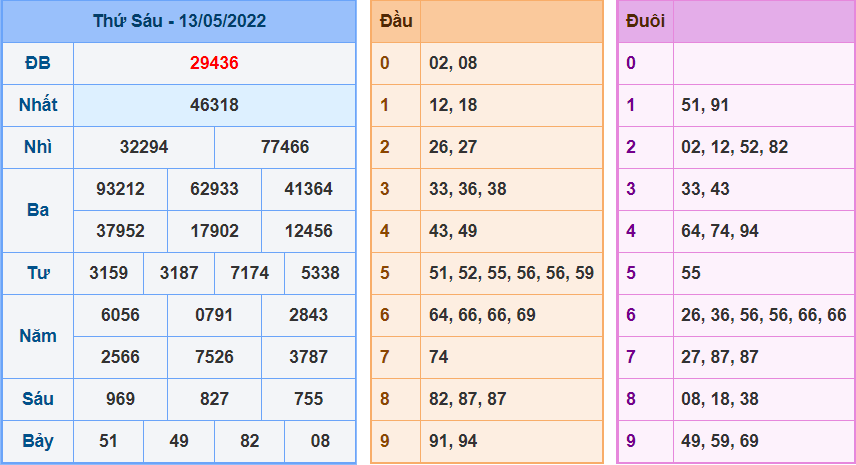Select Đầu row values 33, 36, 38
Image resolution: width=856 pixels, height=465 pixels.
click(x=468, y=189)
